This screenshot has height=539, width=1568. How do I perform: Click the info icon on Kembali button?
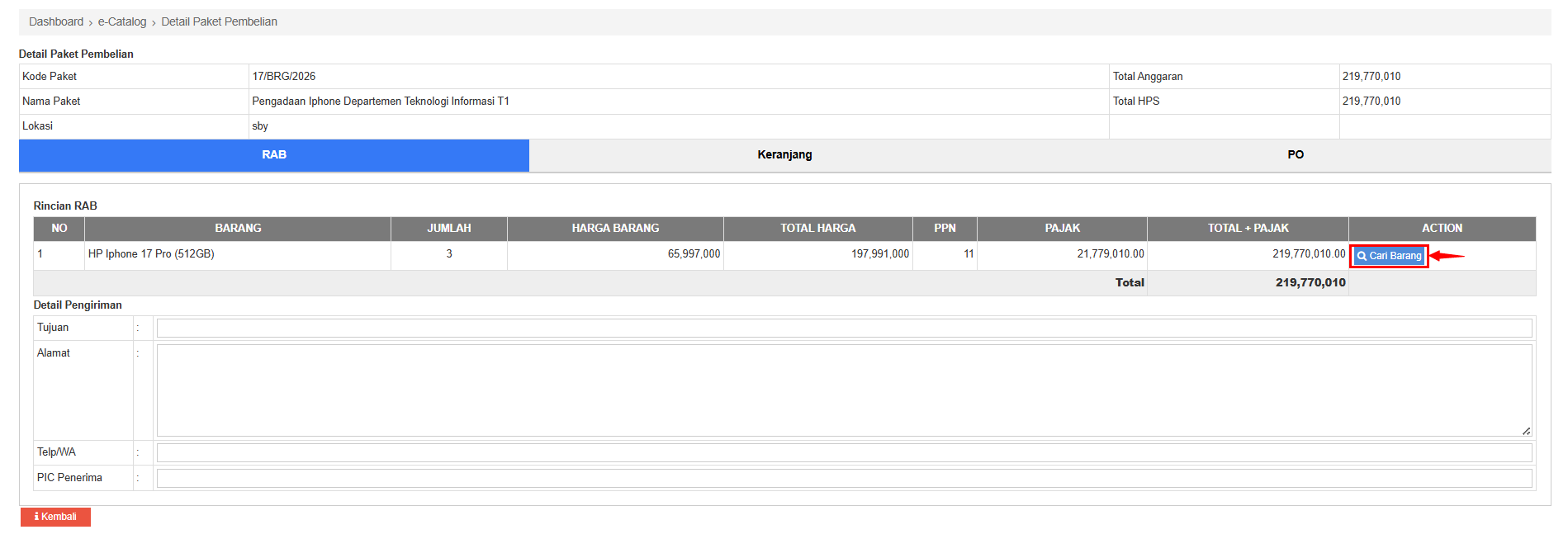[36, 517]
